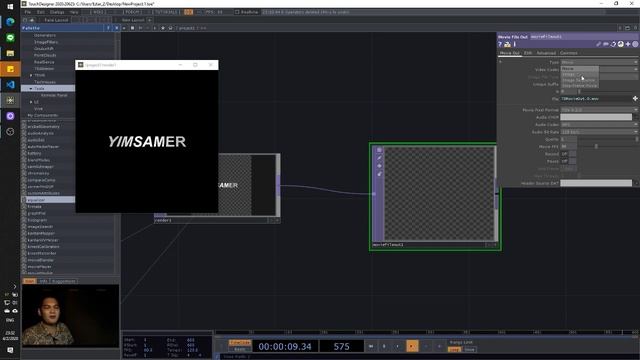Click the Windows Start button
The width and height of the screenshot is (640, 360).
(10, 6)
